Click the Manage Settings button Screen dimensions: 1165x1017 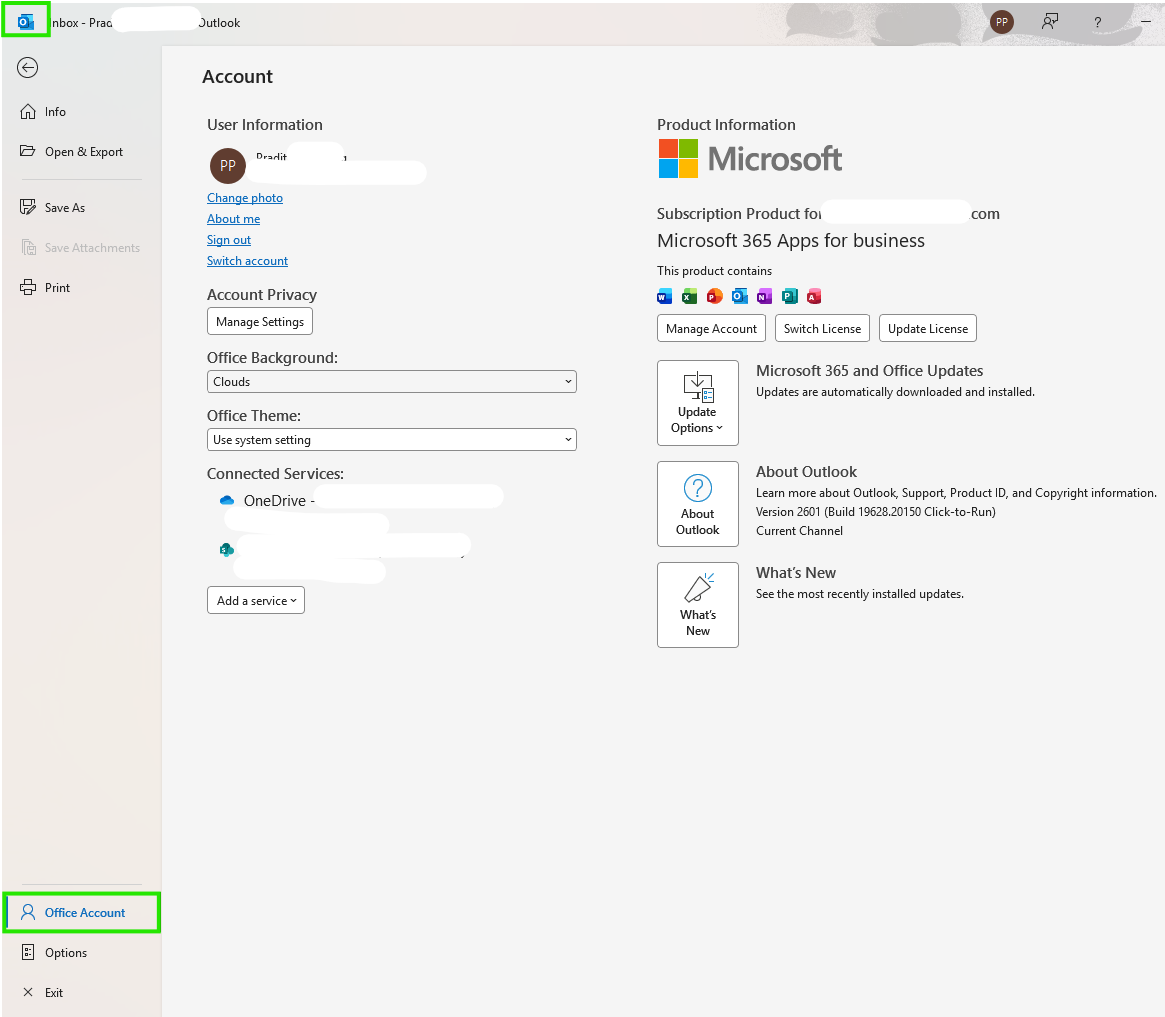260,322
